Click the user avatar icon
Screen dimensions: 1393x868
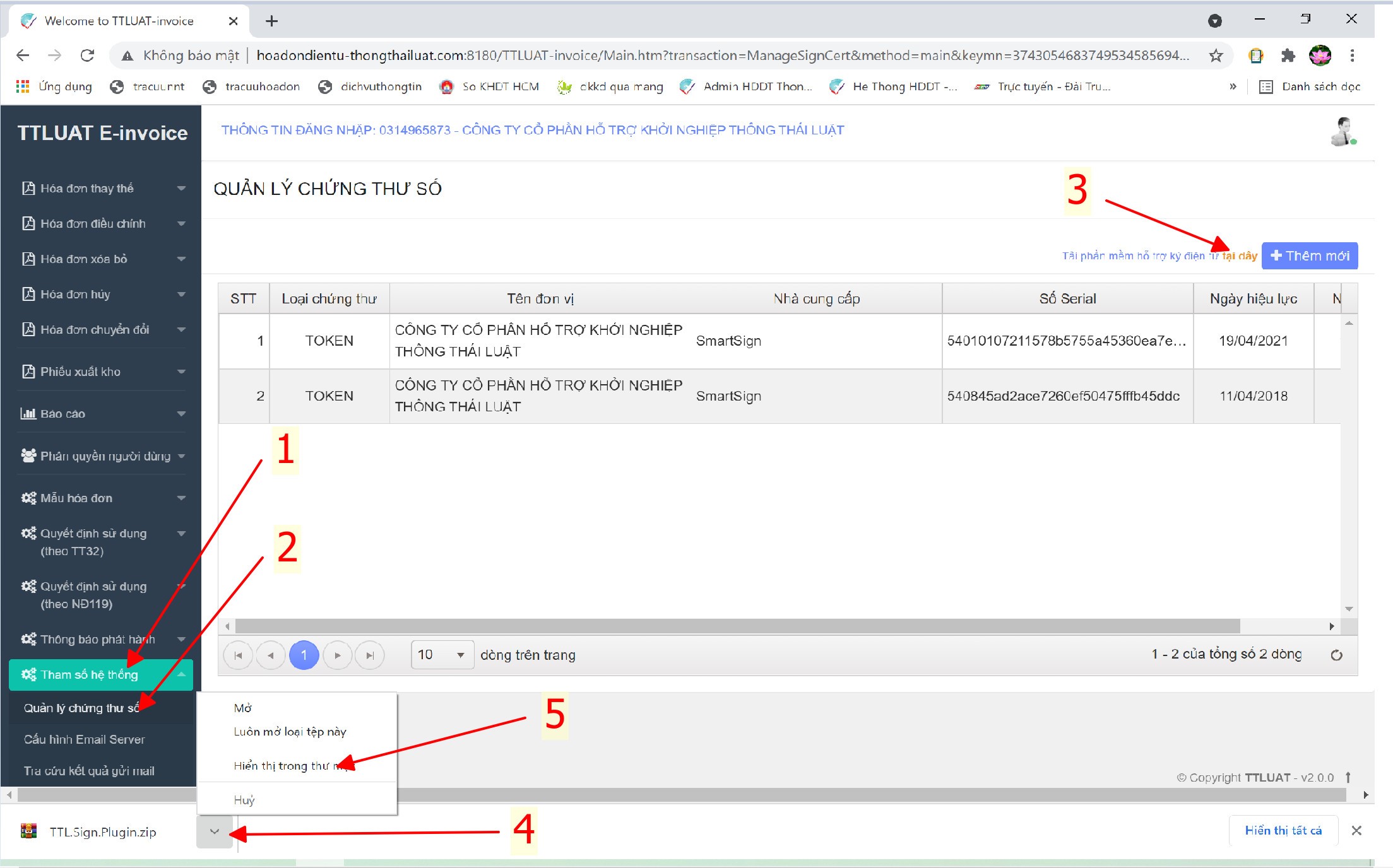[1343, 131]
